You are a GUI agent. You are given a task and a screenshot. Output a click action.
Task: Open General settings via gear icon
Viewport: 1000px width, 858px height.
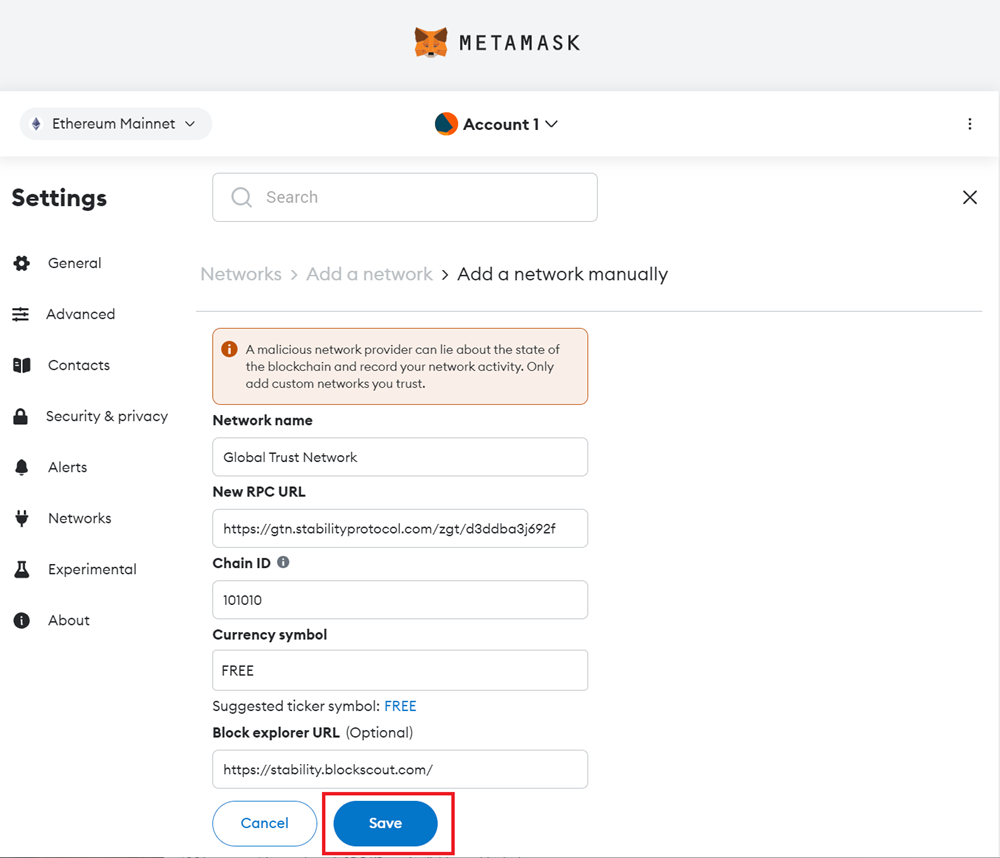22,263
